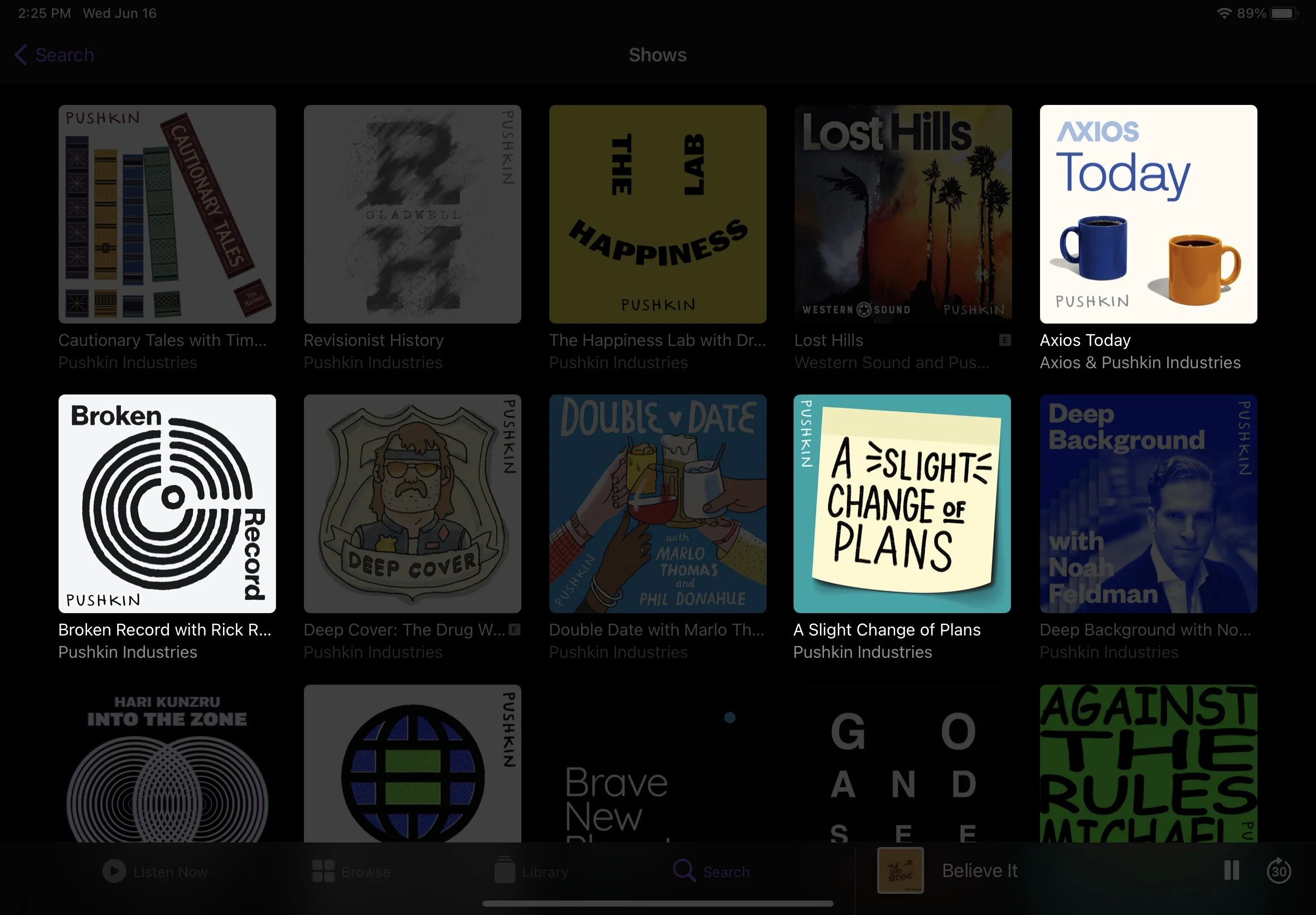The image size is (1316, 915).
Task: Switch to the Library tab
Action: coord(544,872)
